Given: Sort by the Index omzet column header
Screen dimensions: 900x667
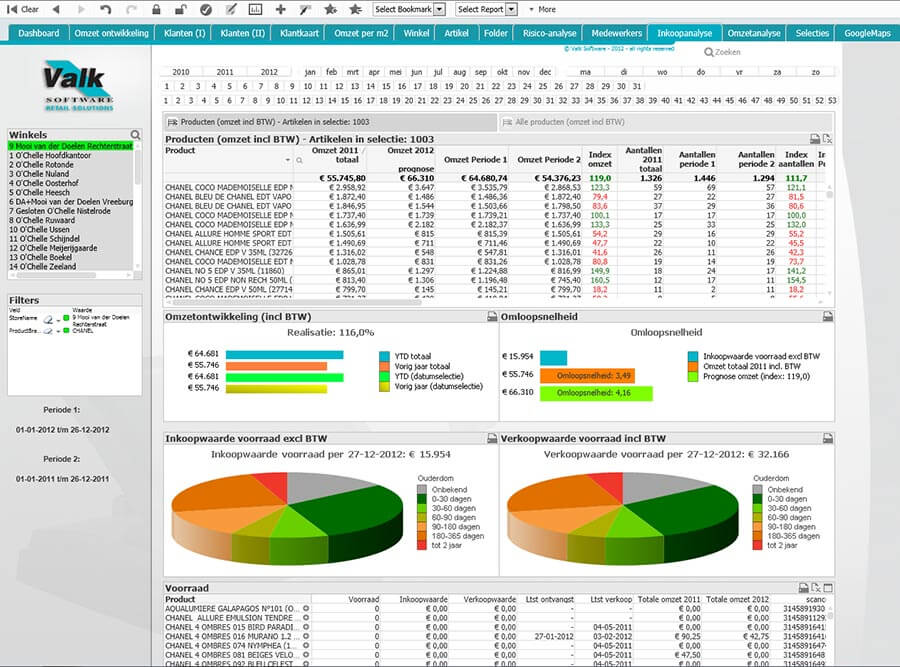Looking at the screenshot, I should [x=600, y=160].
